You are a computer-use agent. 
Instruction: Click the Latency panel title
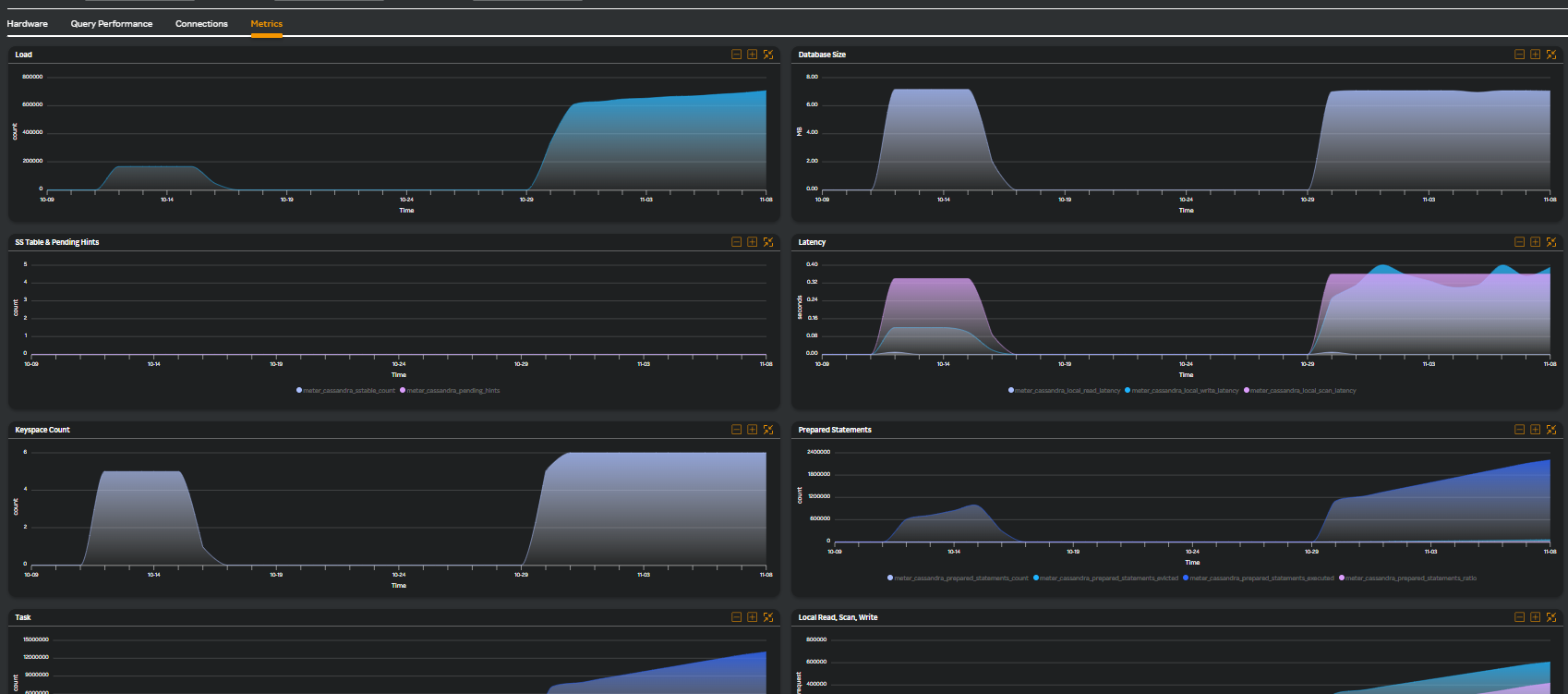[x=813, y=242]
